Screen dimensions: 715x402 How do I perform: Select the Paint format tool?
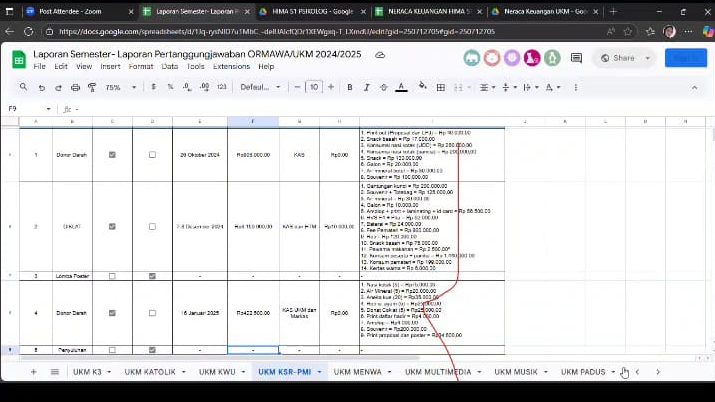coord(93,87)
